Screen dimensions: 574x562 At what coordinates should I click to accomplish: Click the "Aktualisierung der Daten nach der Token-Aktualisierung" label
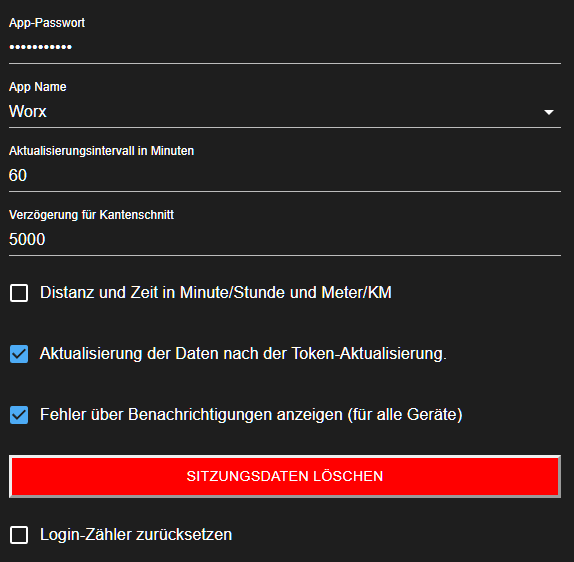[x=243, y=354]
